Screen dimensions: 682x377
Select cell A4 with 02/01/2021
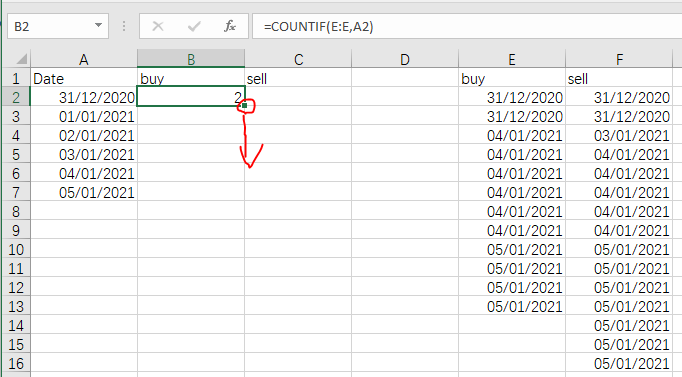pyautogui.click(x=84, y=135)
